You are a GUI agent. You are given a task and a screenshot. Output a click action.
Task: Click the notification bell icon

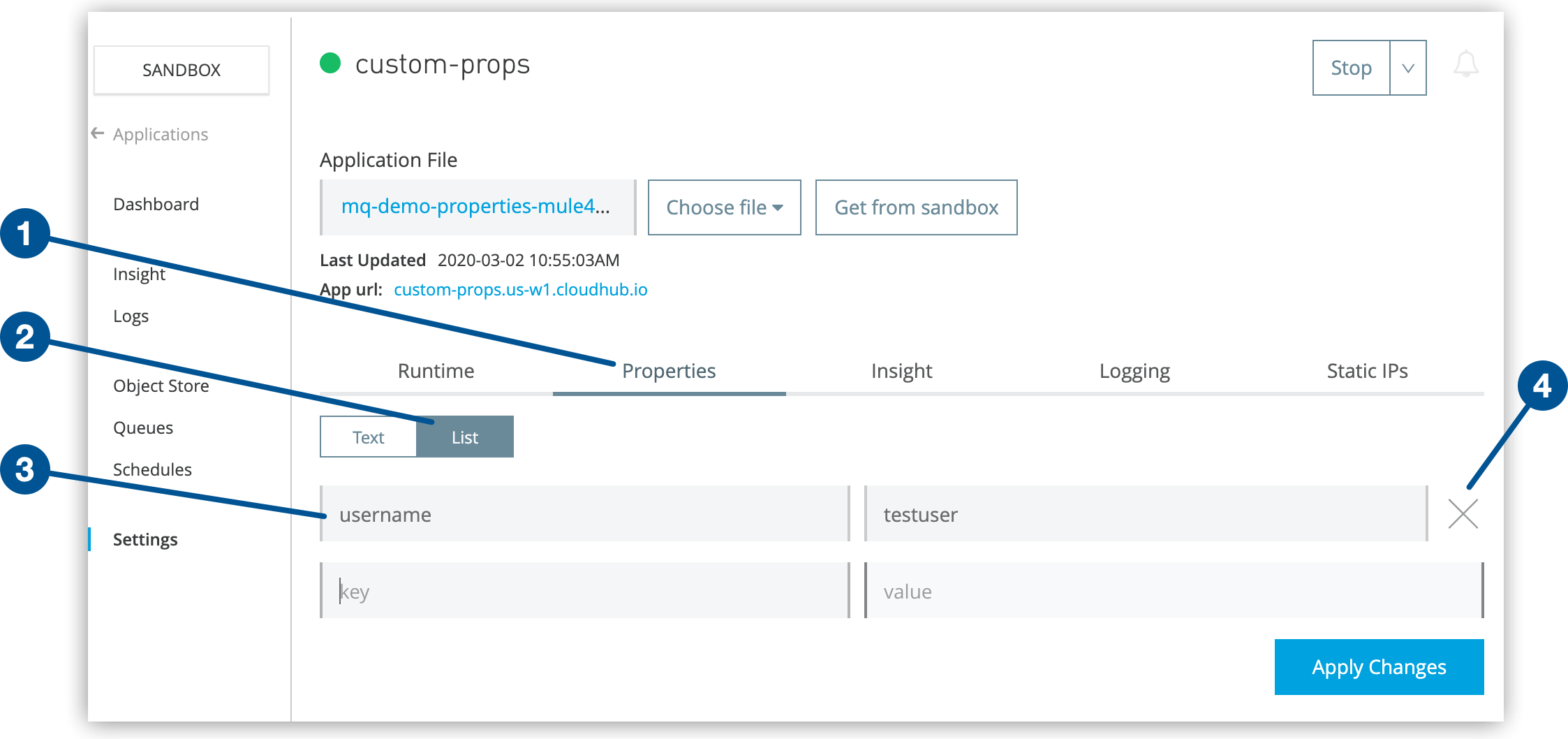pyautogui.click(x=1465, y=65)
